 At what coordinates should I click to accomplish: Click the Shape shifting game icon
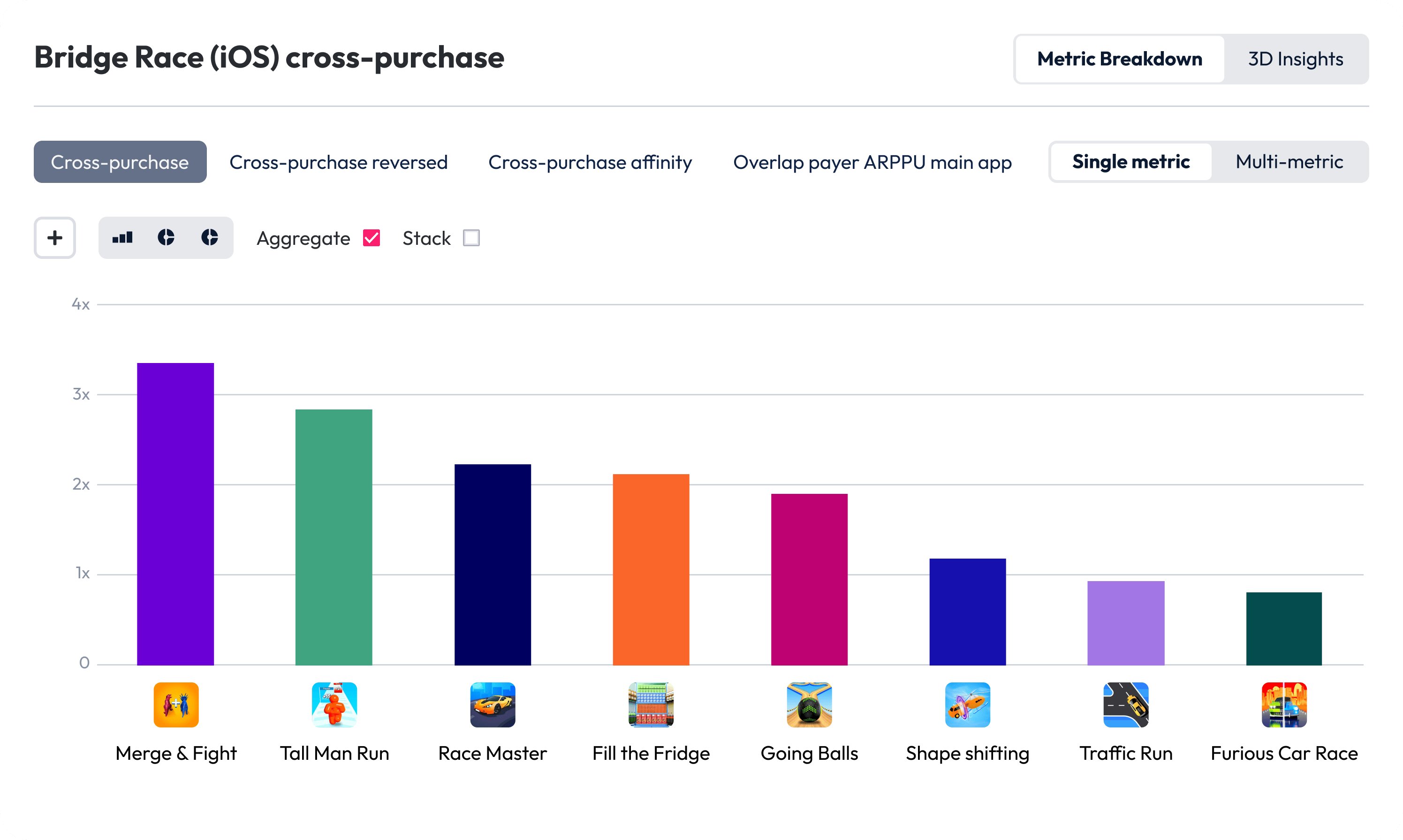(967, 705)
